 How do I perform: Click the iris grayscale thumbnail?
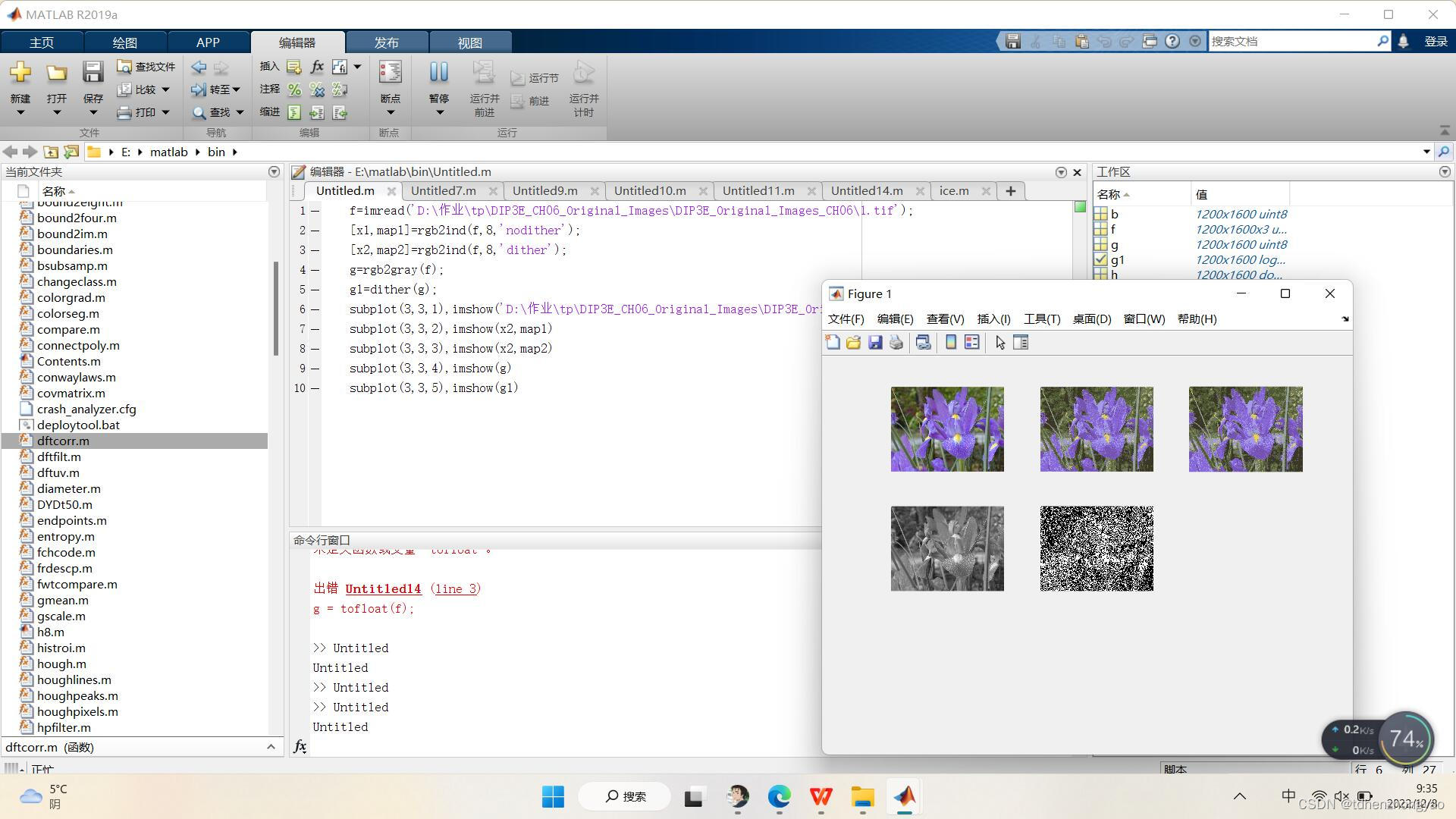click(x=947, y=548)
